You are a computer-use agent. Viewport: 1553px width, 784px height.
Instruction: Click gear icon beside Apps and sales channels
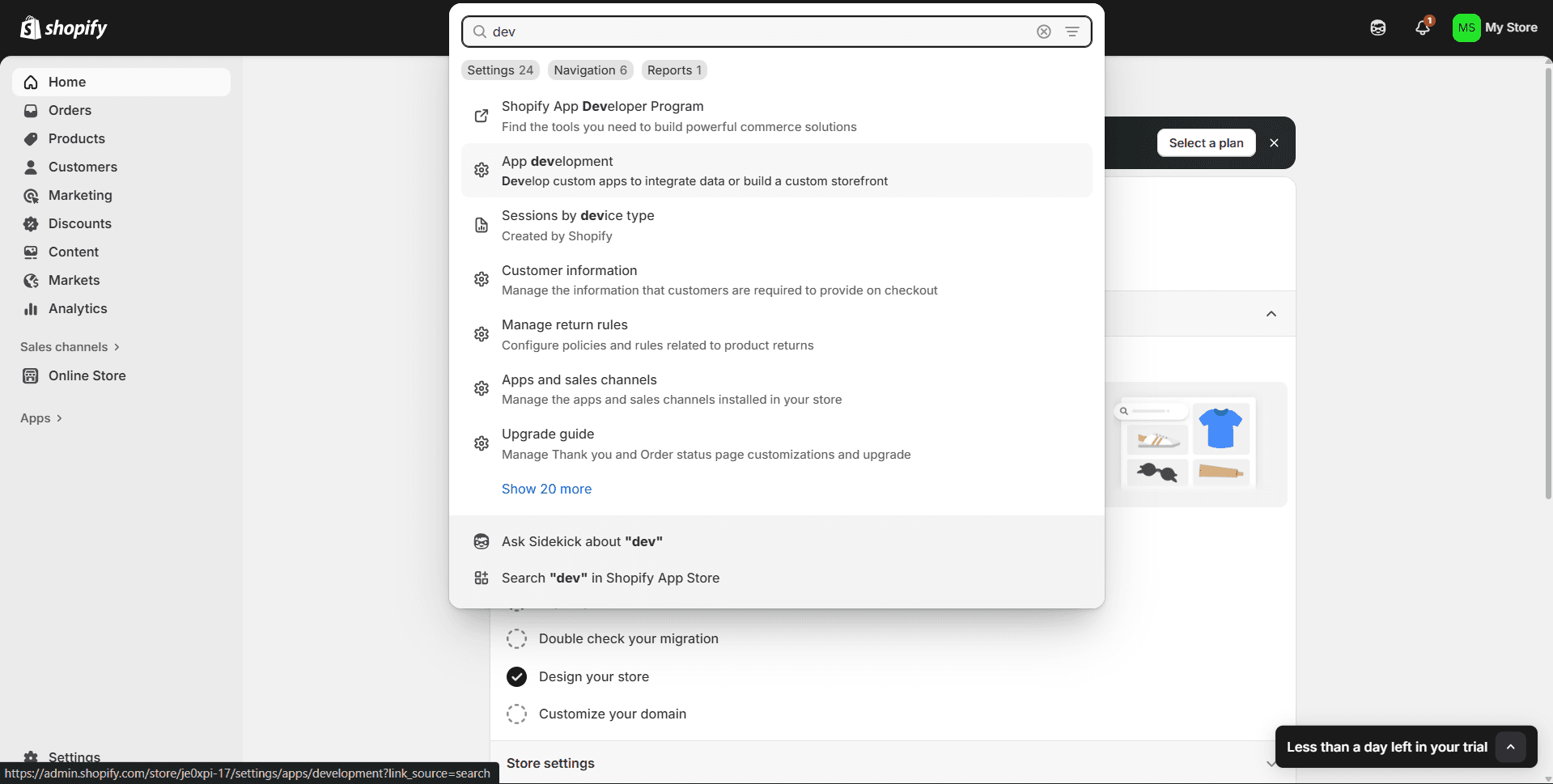pyautogui.click(x=482, y=388)
